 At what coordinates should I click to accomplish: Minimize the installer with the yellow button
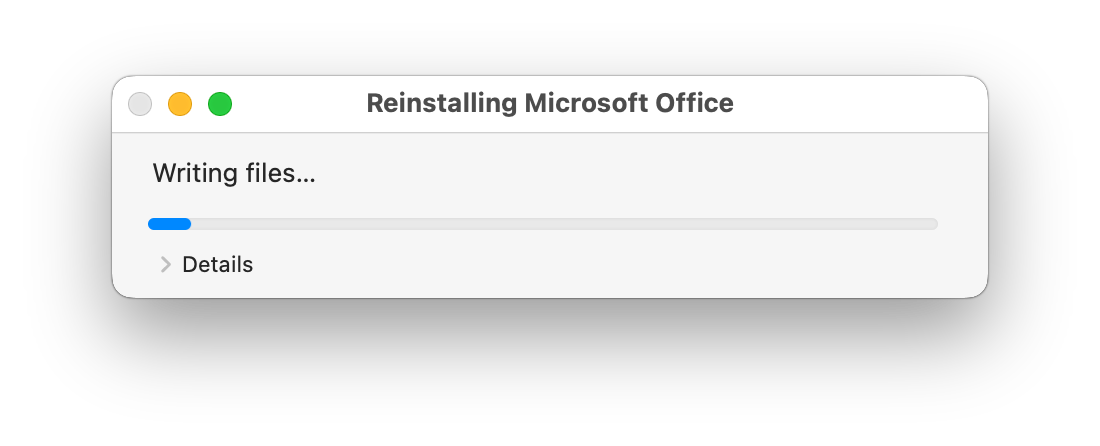coord(180,104)
